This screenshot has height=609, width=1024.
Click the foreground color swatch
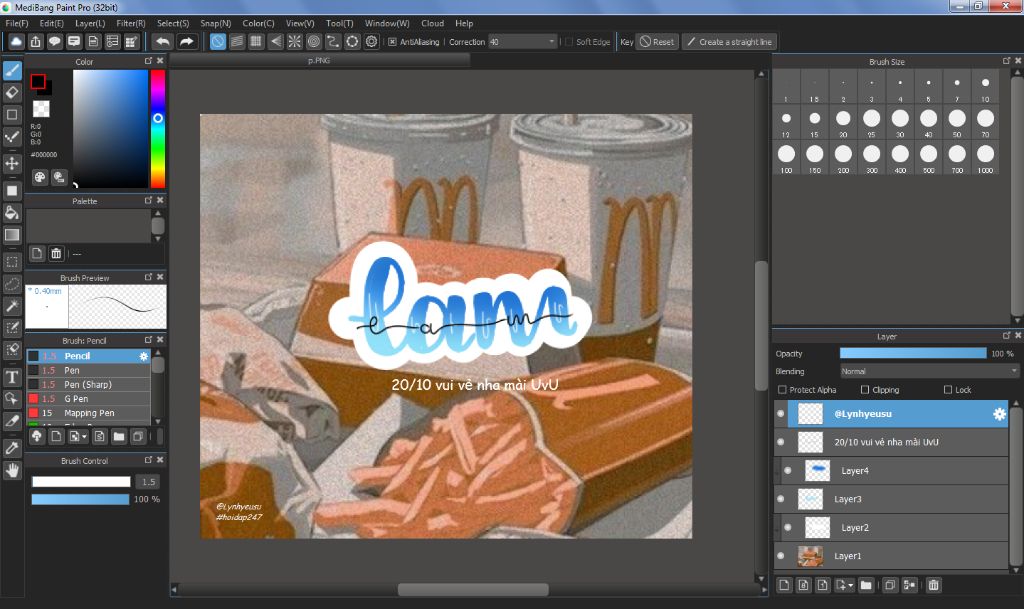pyautogui.click(x=38, y=82)
